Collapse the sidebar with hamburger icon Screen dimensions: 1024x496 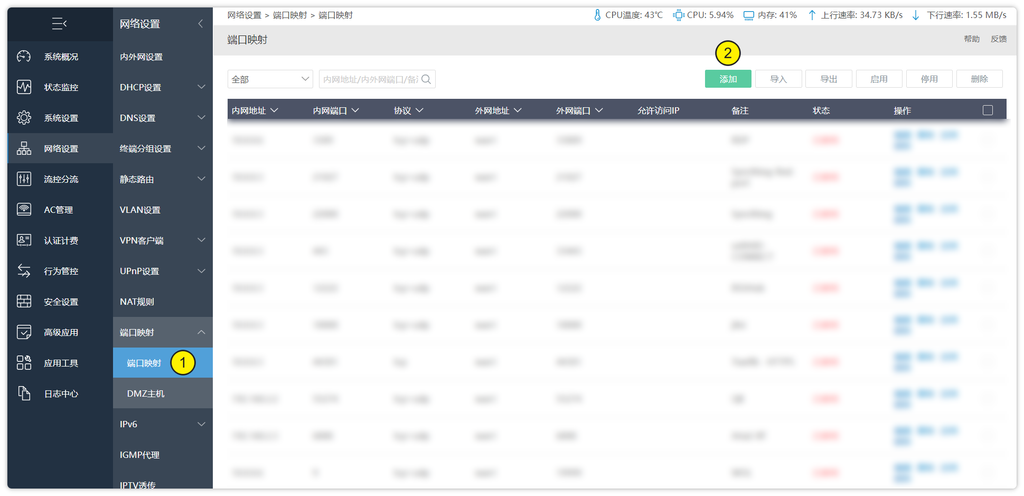tap(59, 23)
